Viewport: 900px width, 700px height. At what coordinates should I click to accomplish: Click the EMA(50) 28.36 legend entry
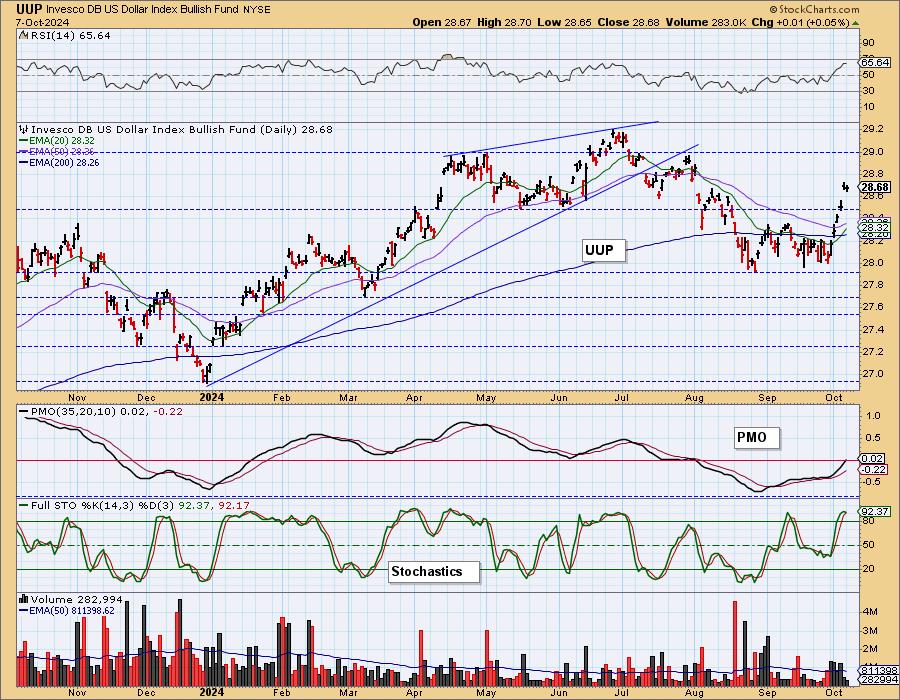click(57, 151)
